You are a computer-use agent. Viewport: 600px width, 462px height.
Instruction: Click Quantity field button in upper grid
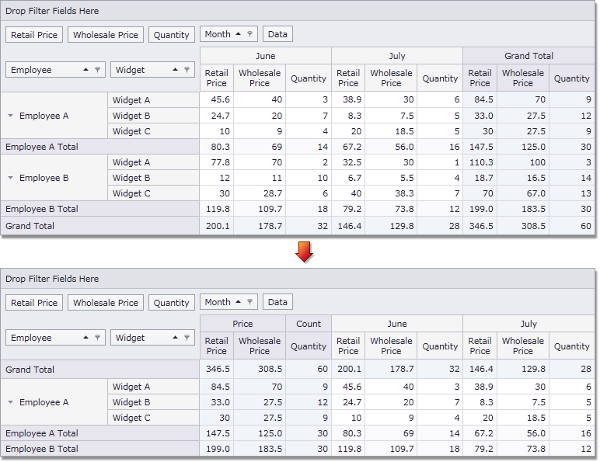pos(171,34)
